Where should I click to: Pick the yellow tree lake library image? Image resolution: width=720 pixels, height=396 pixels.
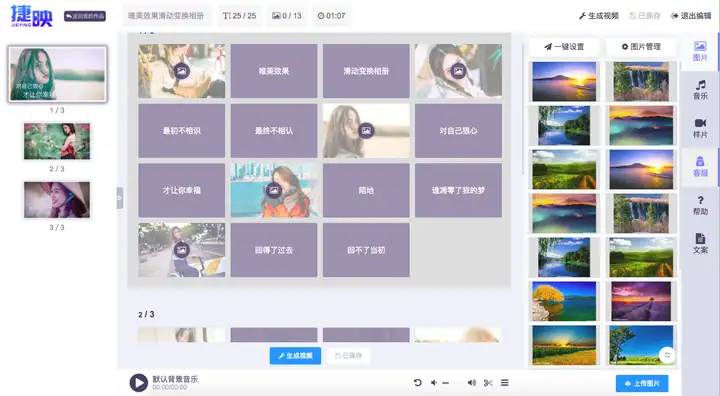[564, 301]
